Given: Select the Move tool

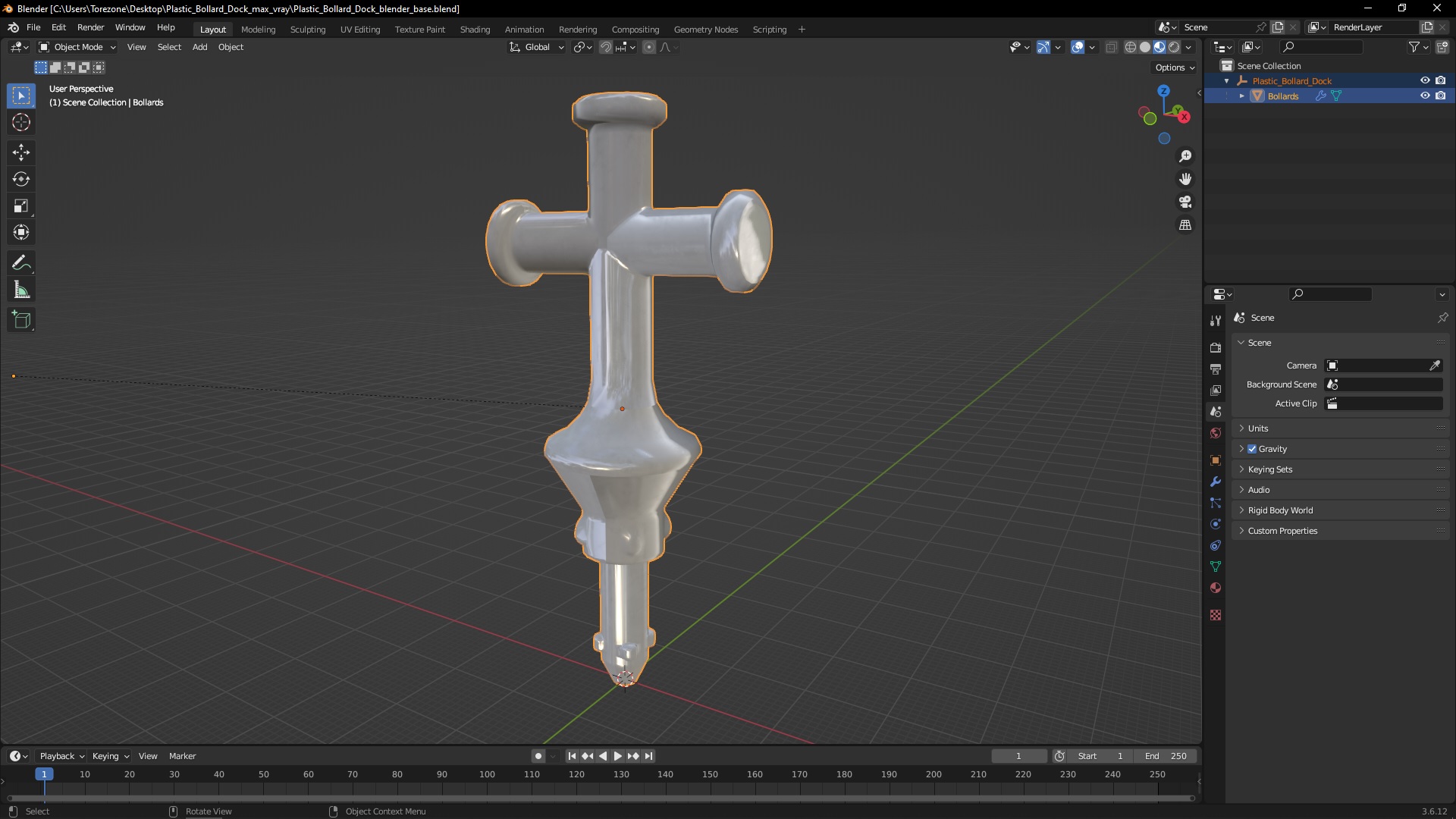Looking at the screenshot, I should point(21,152).
